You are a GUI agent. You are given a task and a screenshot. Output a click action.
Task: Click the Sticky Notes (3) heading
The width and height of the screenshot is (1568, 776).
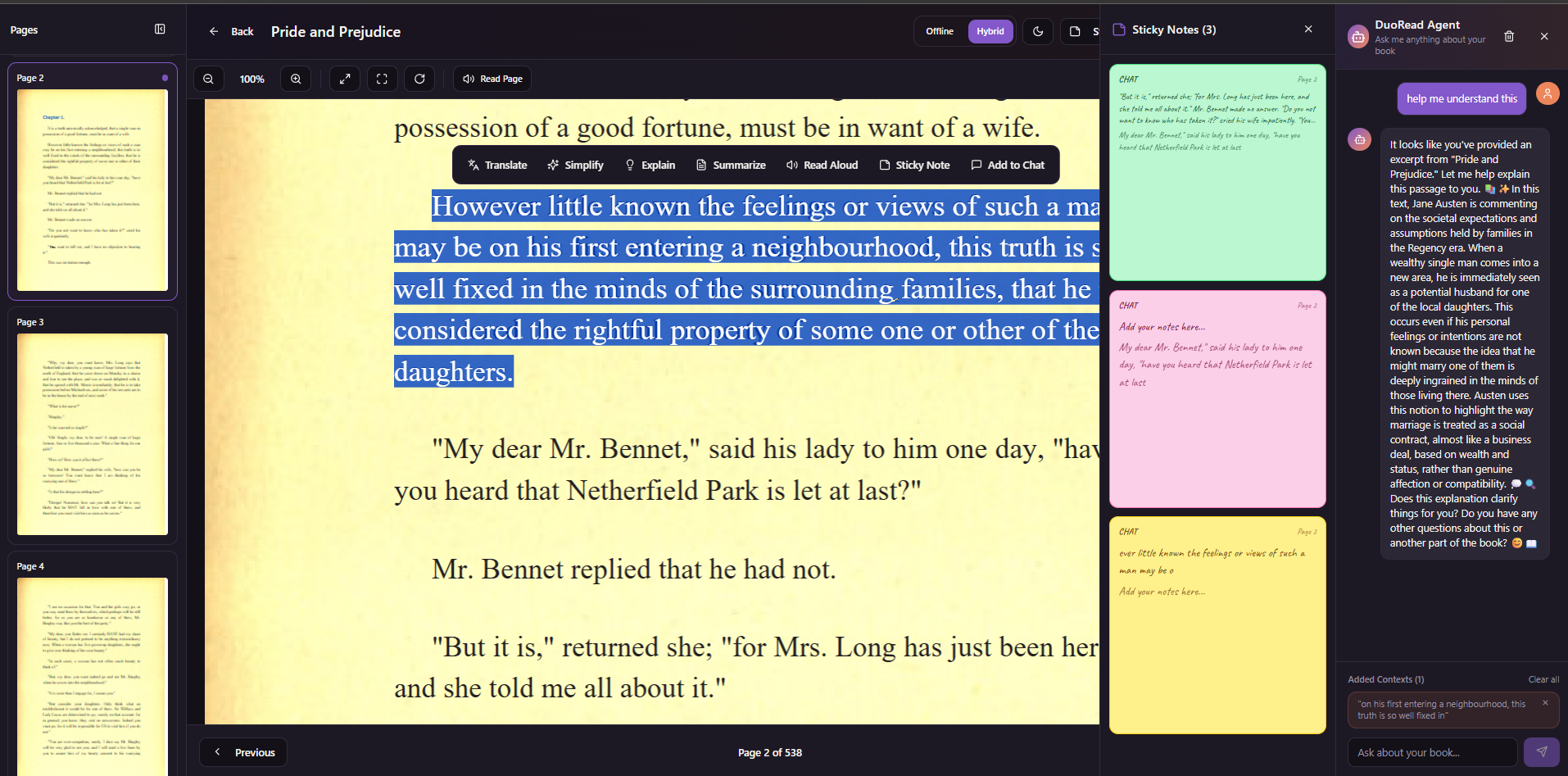pyautogui.click(x=1174, y=29)
